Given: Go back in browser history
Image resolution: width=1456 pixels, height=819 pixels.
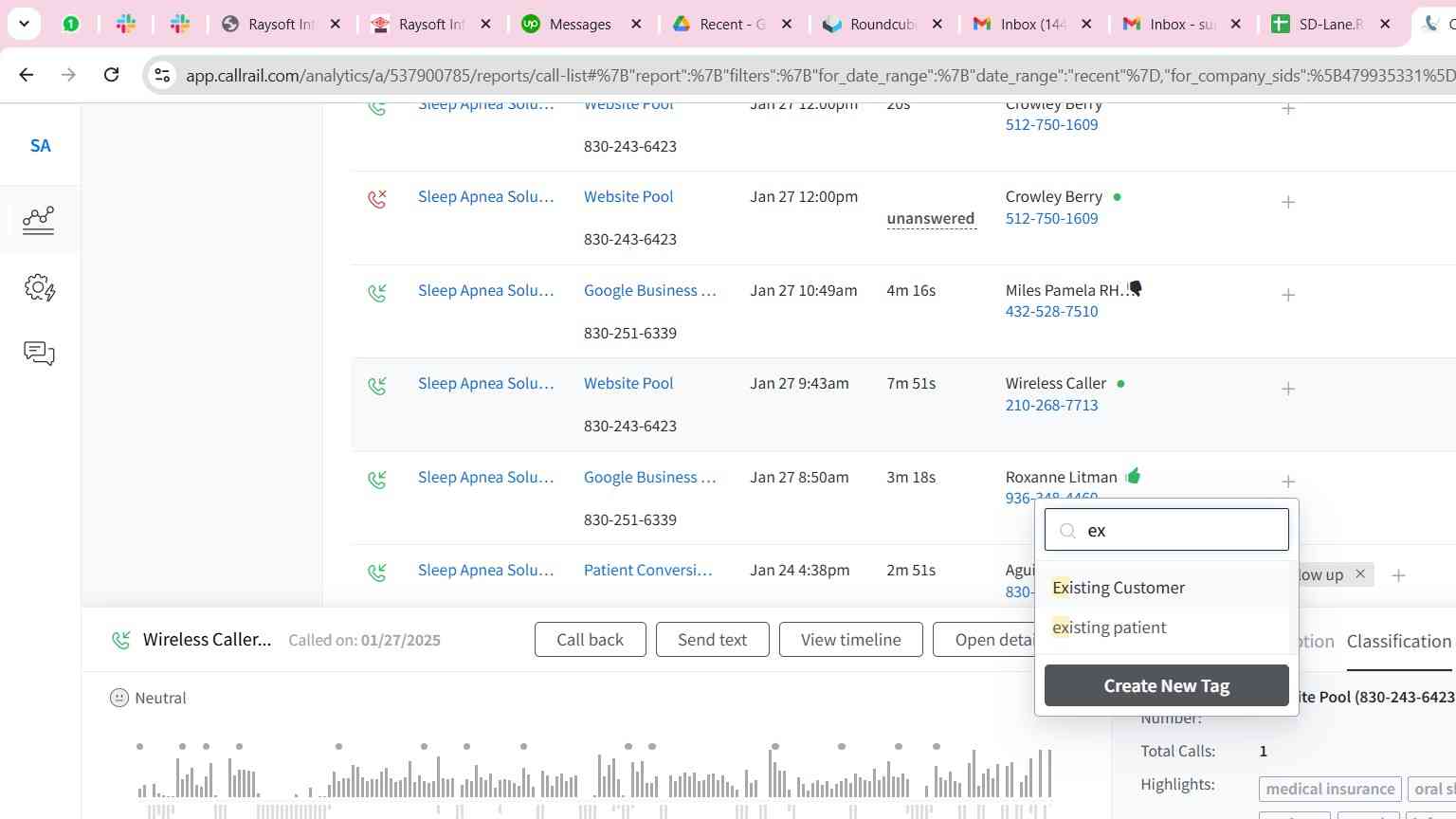Looking at the screenshot, I should [x=27, y=74].
